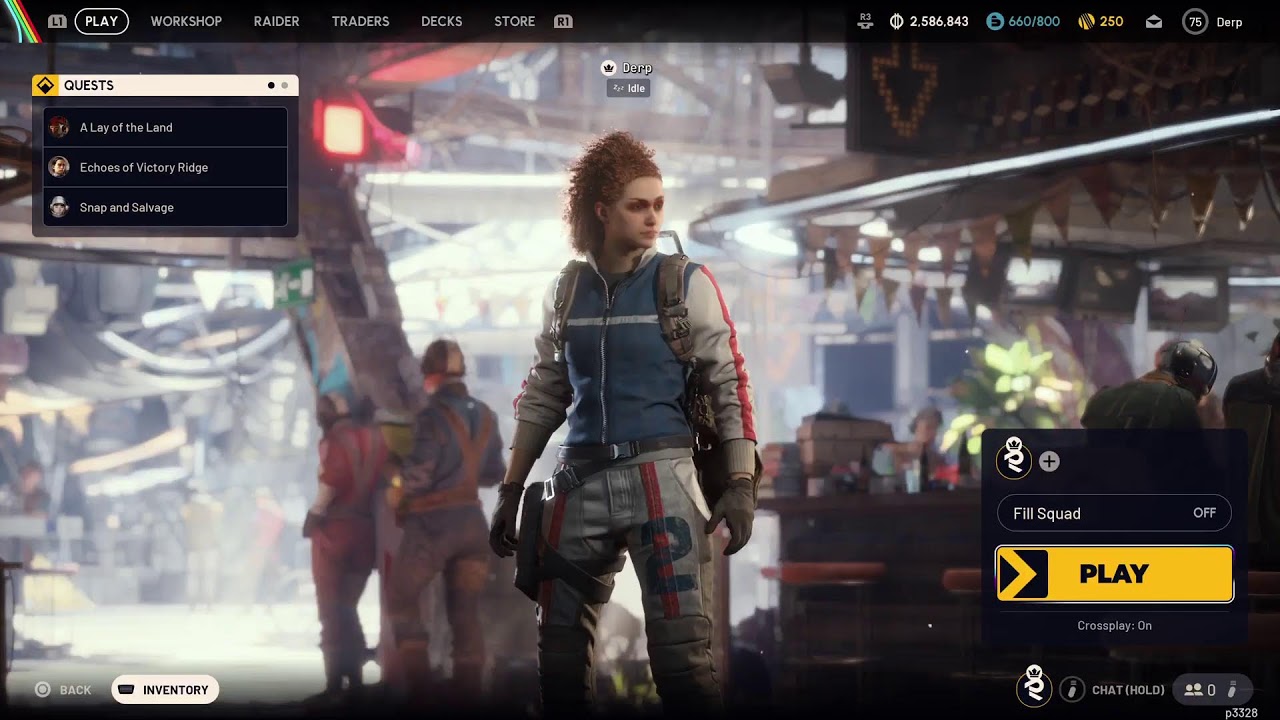This screenshot has height=720, width=1280.
Task: Open the WORKSHOP tab
Action: click(x=186, y=21)
